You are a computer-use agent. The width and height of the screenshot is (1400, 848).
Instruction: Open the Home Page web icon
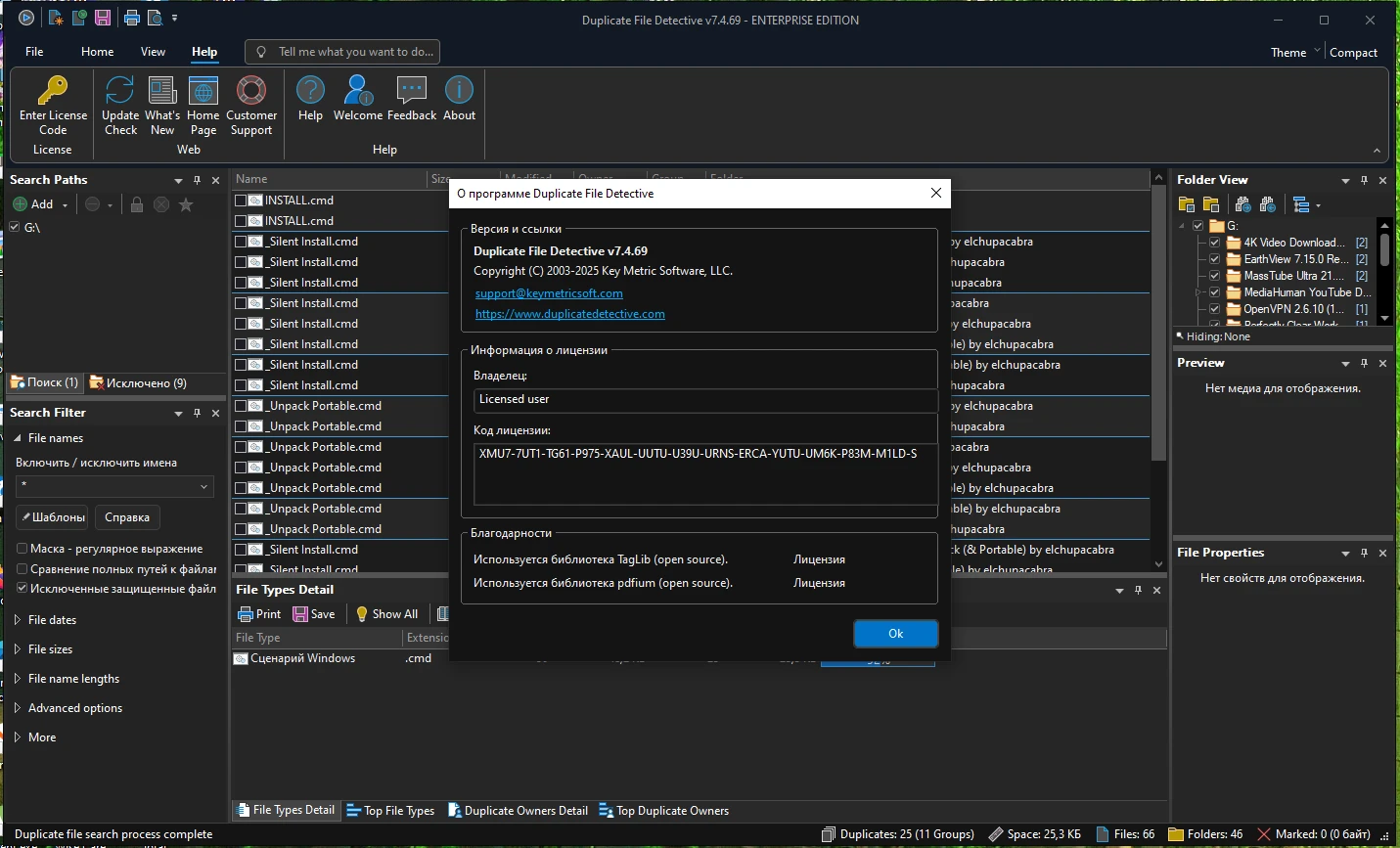click(x=203, y=92)
